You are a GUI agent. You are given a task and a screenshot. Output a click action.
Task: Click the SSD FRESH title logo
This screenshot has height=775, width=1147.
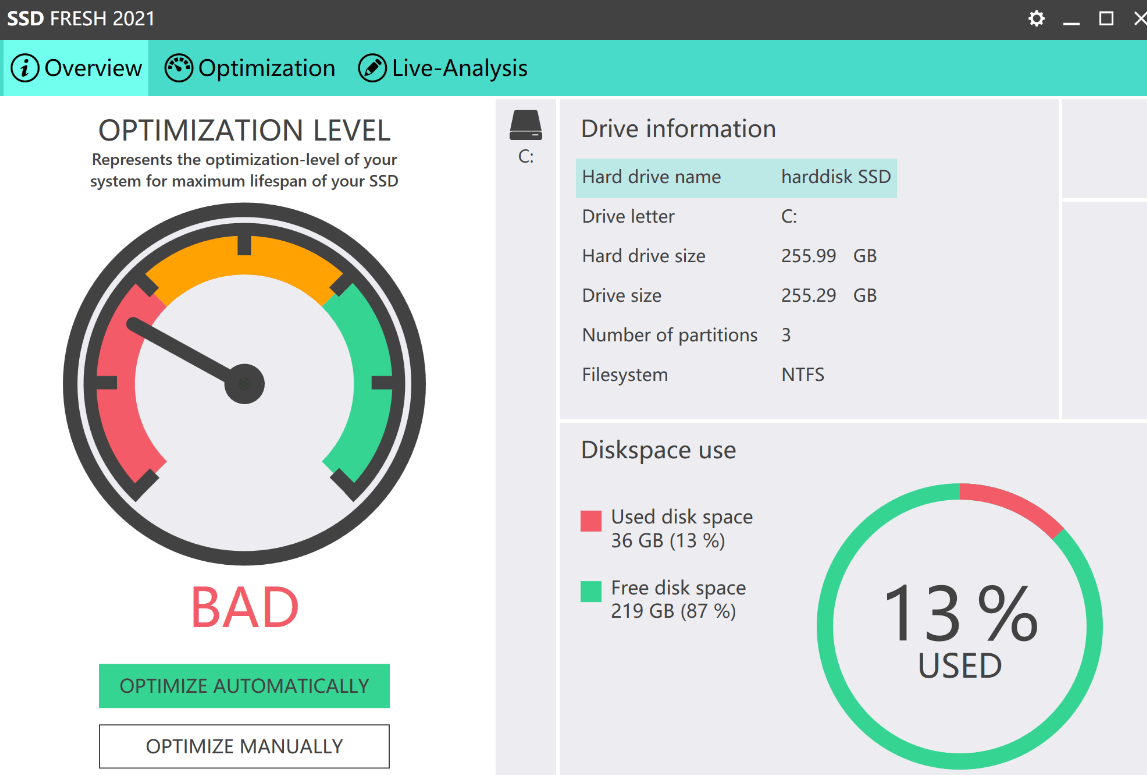point(79,17)
